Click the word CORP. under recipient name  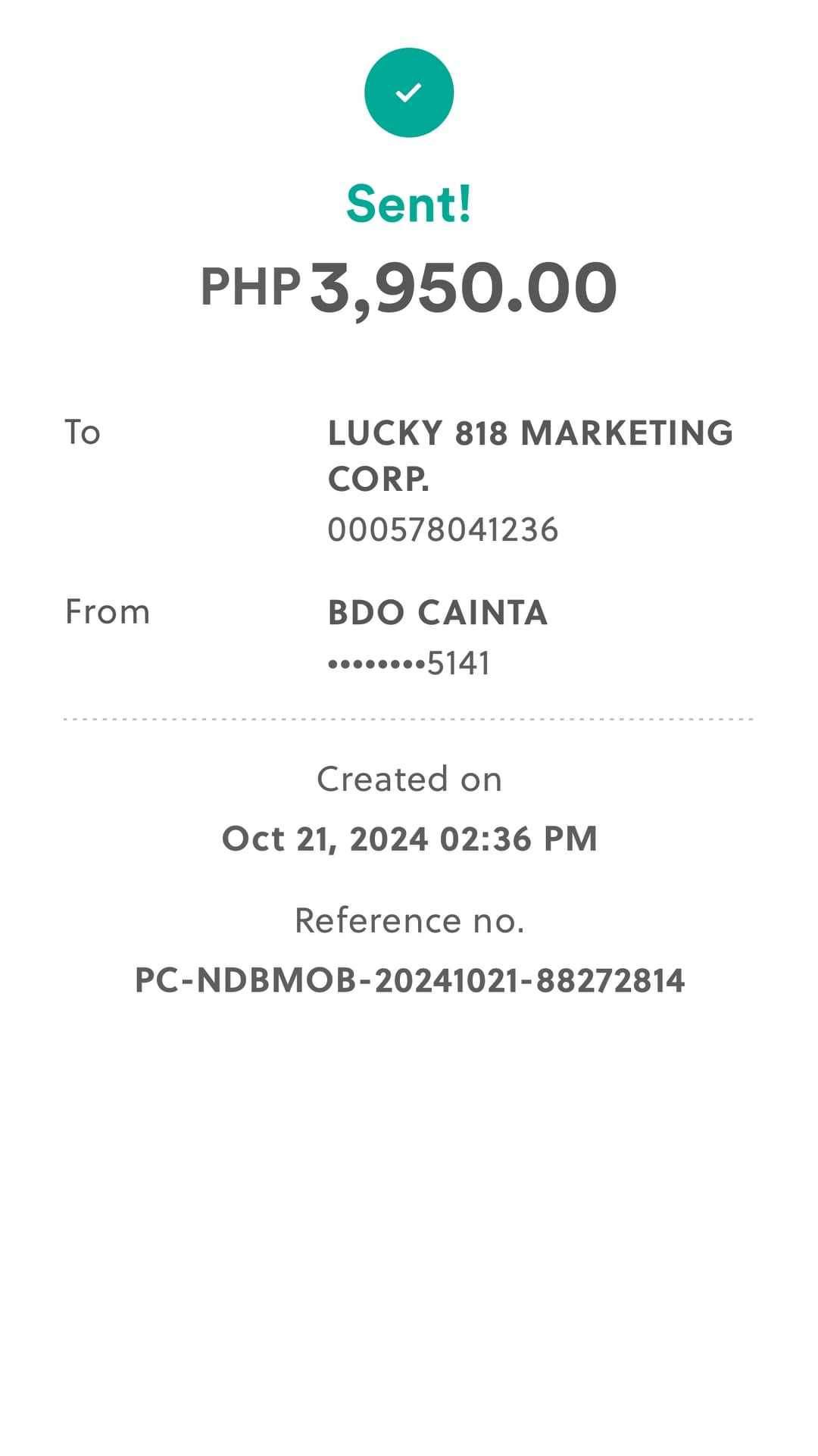point(379,480)
